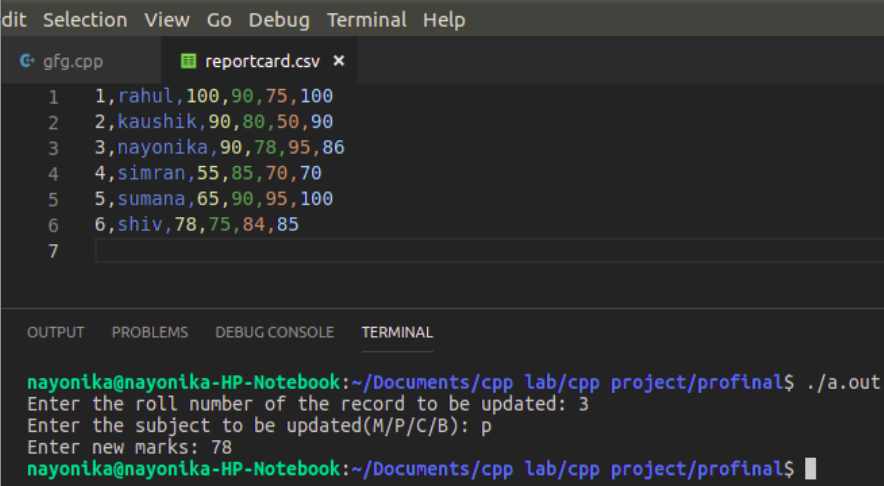Click the value 55 in simran's row
884x486 pixels.
point(208,173)
